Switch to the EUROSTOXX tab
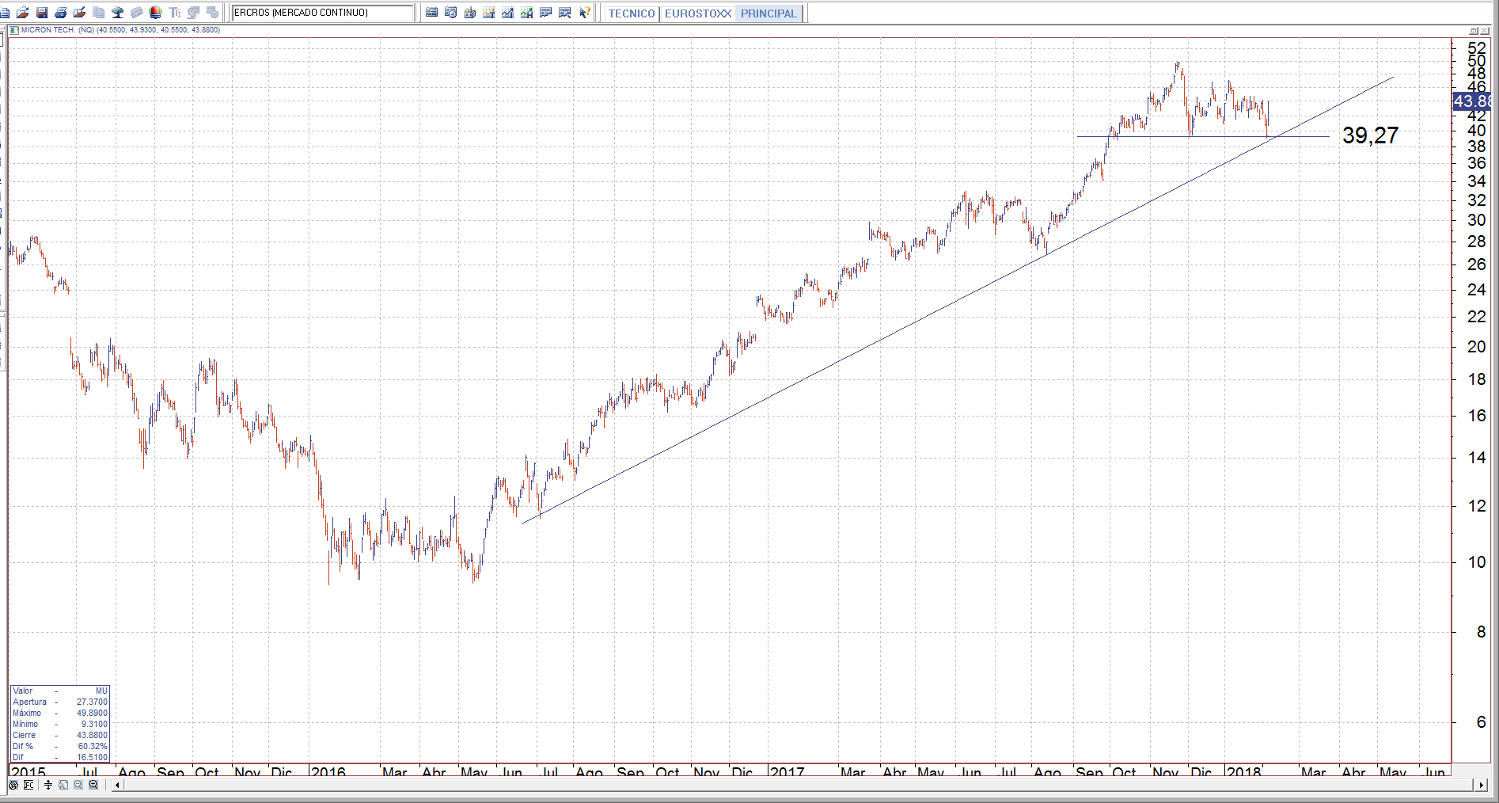 pyautogui.click(x=697, y=13)
